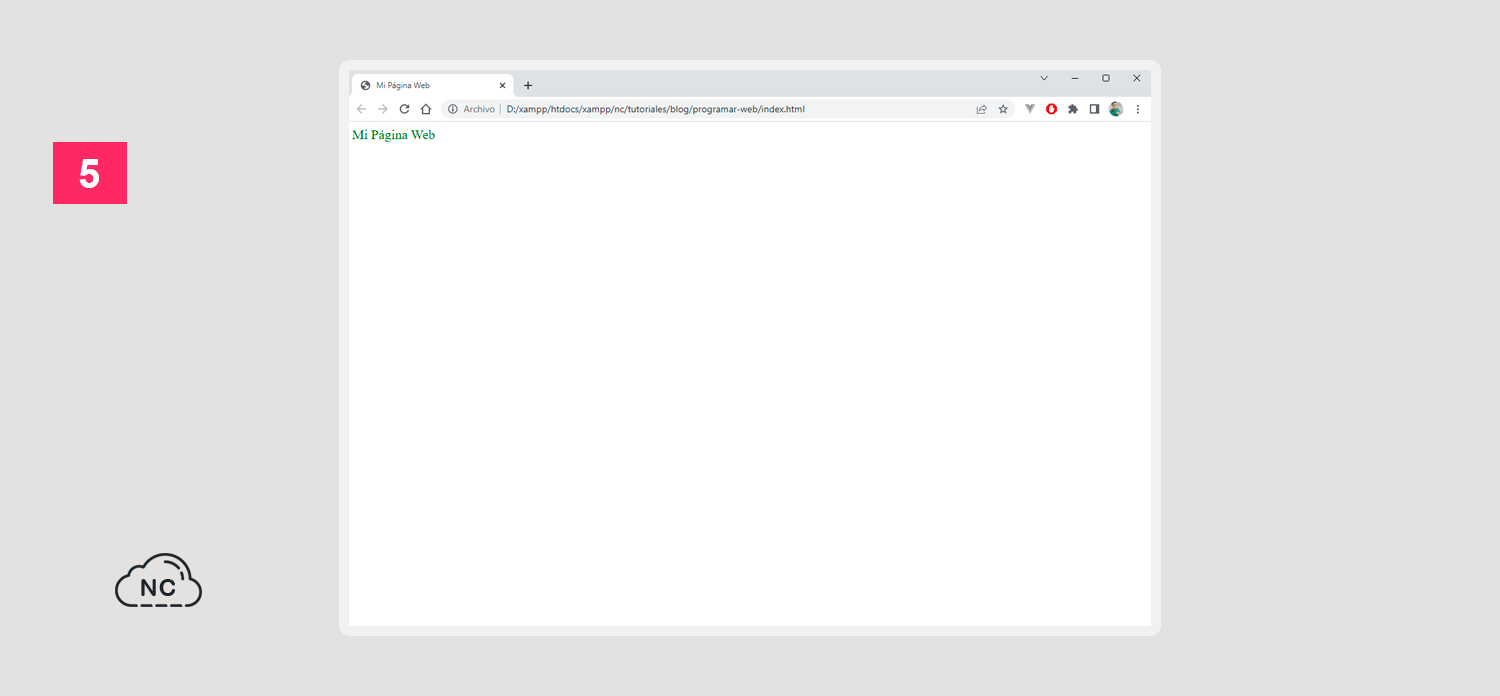Open the Vue devtools extension icon
The image size is (1500, 696).
(x=1030, y=109)
